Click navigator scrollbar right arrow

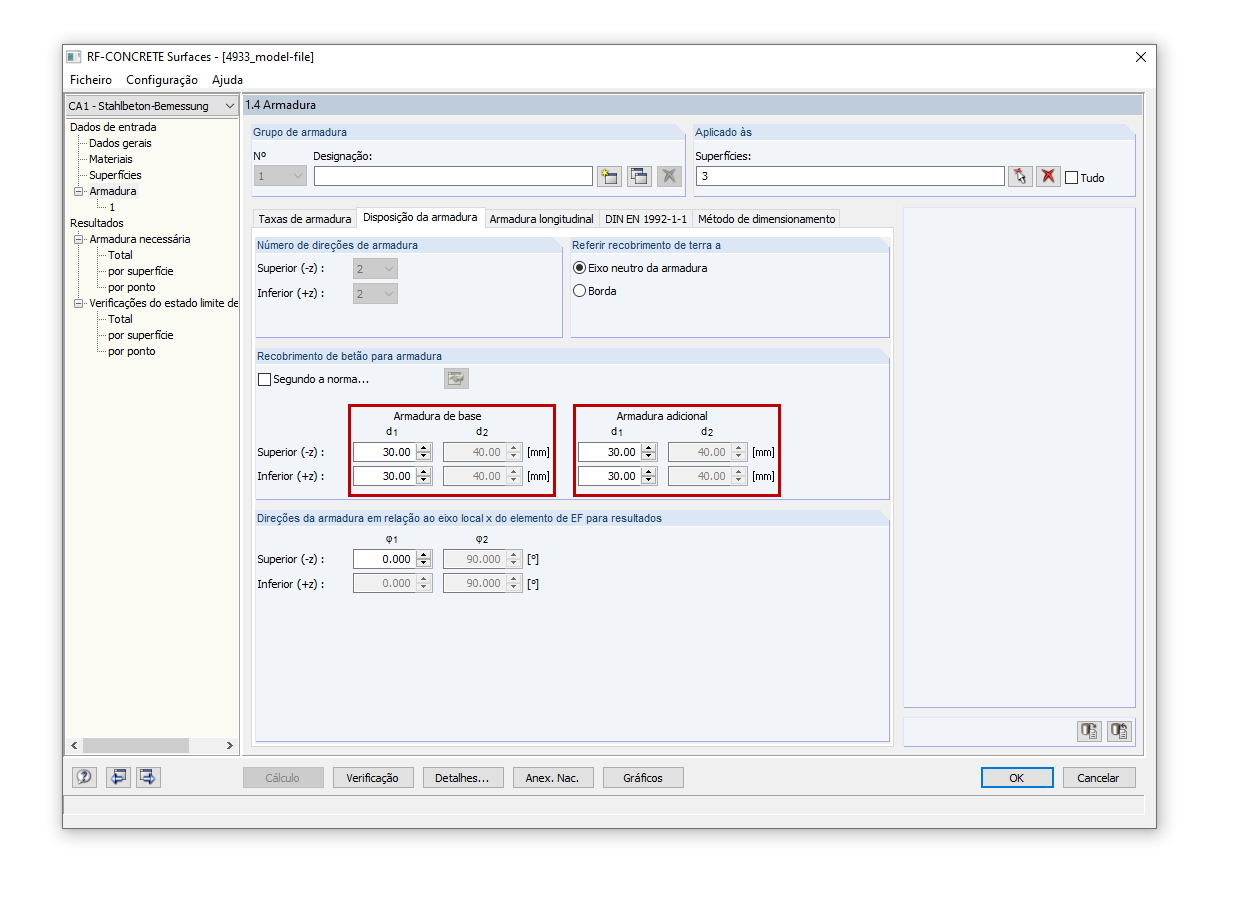(x=229, y=745)
